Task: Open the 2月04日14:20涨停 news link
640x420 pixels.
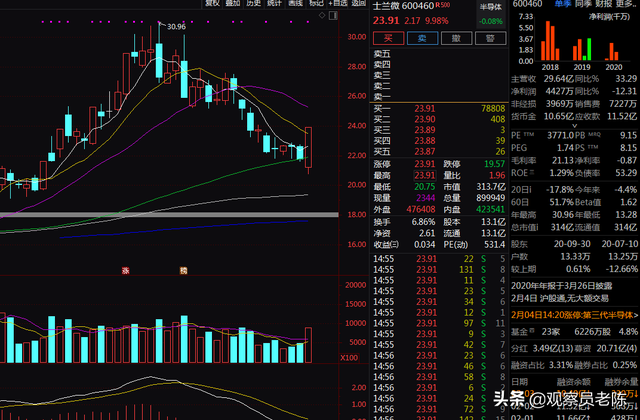Action: (x=574, y=315)
